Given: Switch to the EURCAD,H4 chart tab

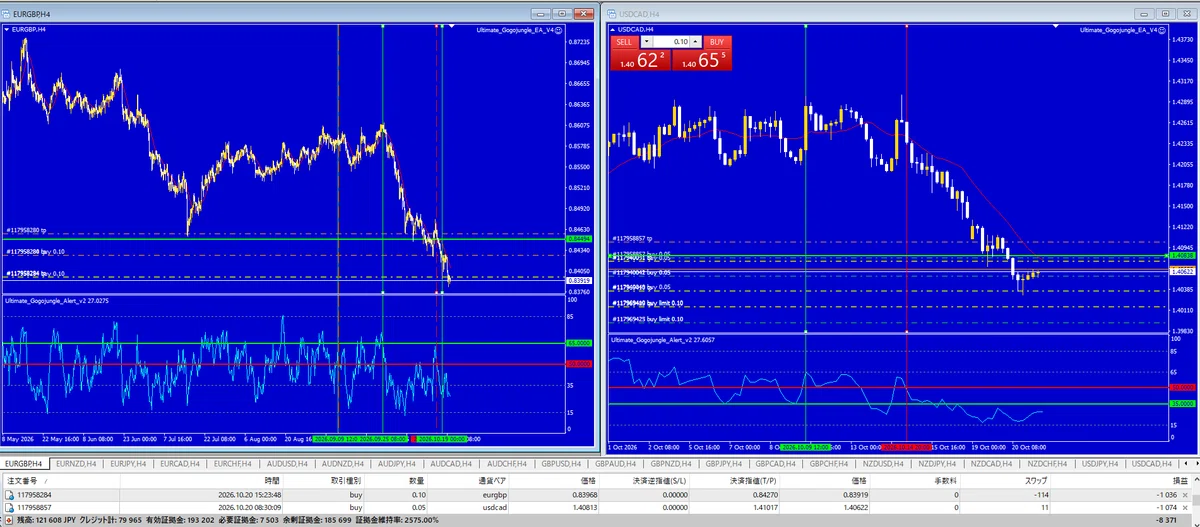Looking at the screenshot, I should click(181, 464).
